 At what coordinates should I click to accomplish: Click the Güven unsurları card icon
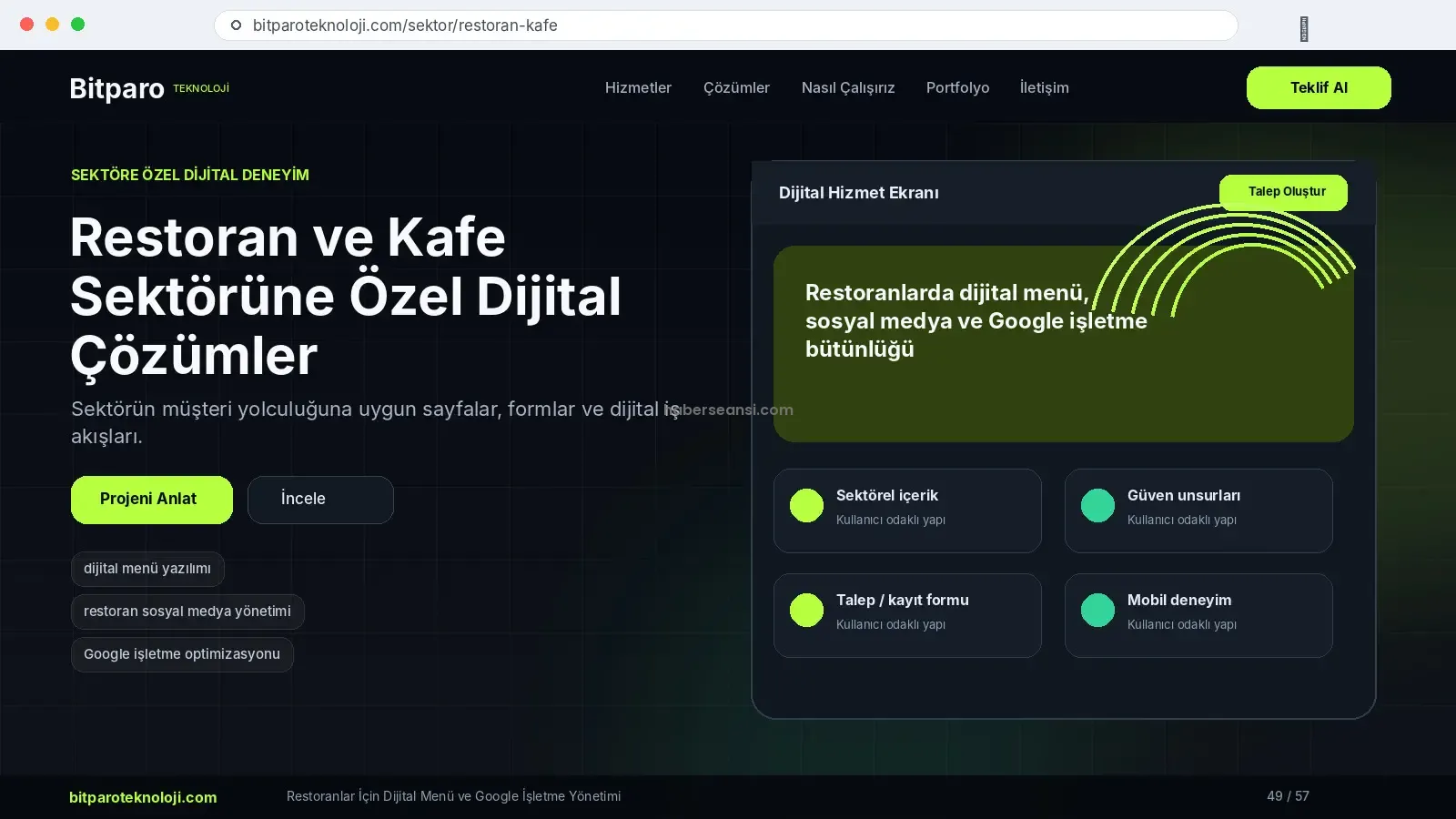coord(1097,505)
